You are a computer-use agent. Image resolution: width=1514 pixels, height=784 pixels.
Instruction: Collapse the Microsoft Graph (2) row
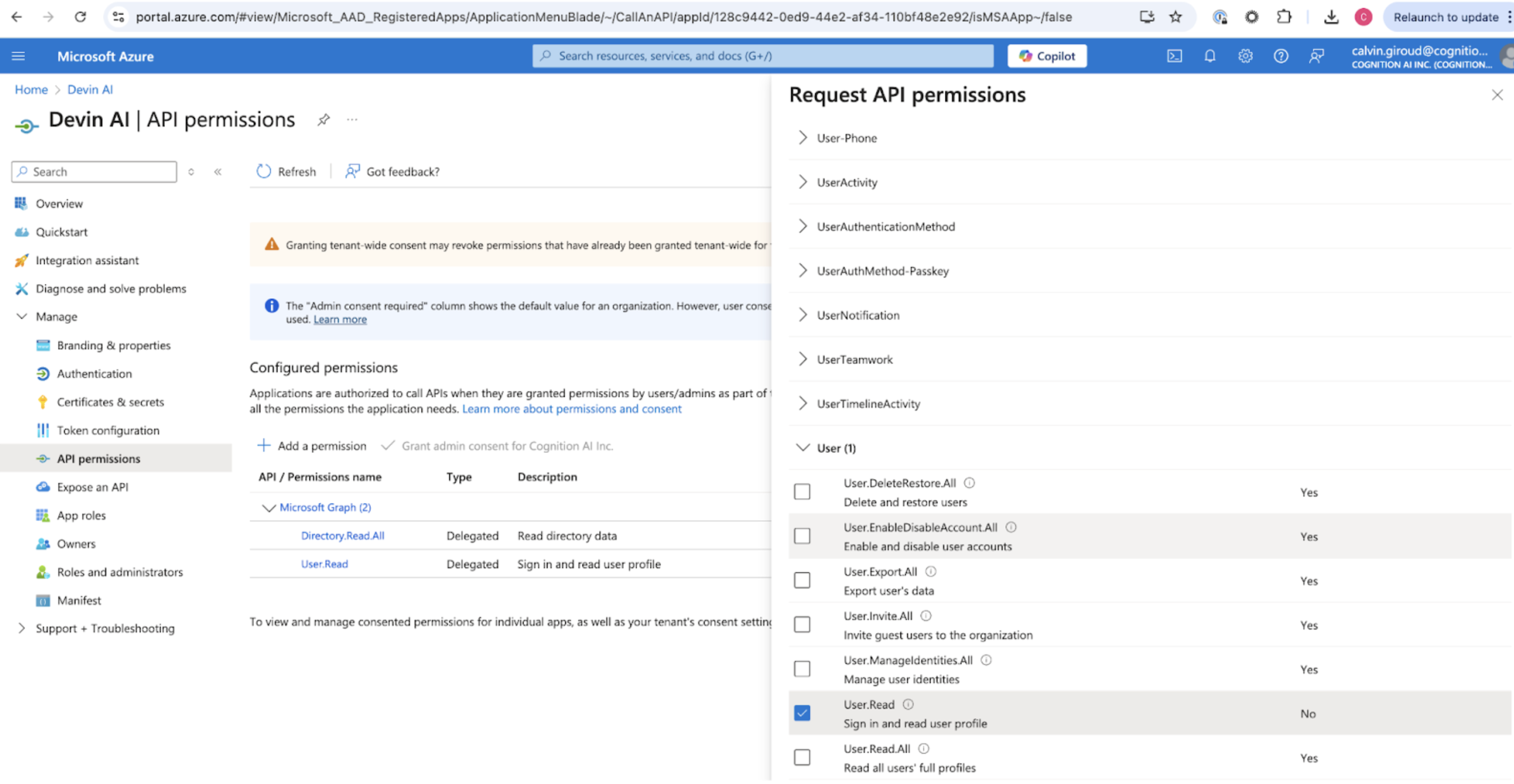268,507
